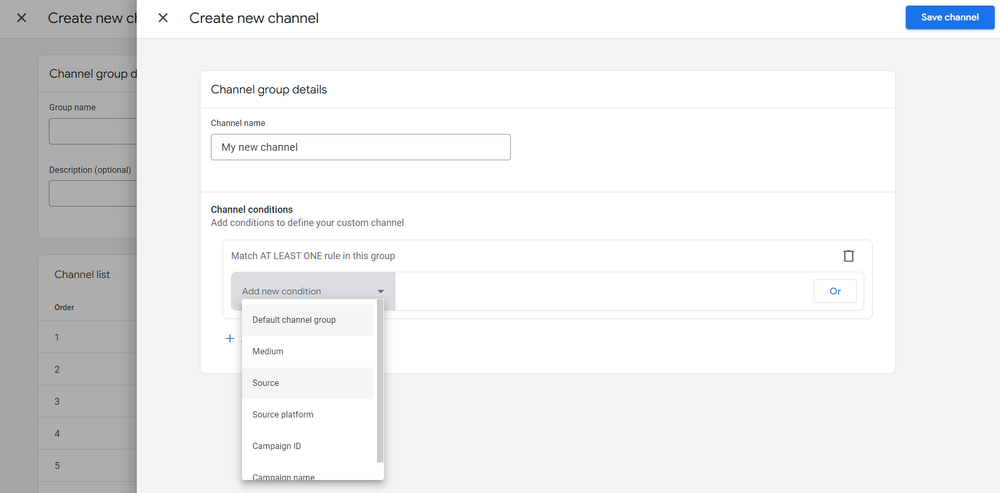Click 'Match AT LEAST ONE rule in this group' text

pyautogui.click(x=313, y=256)
